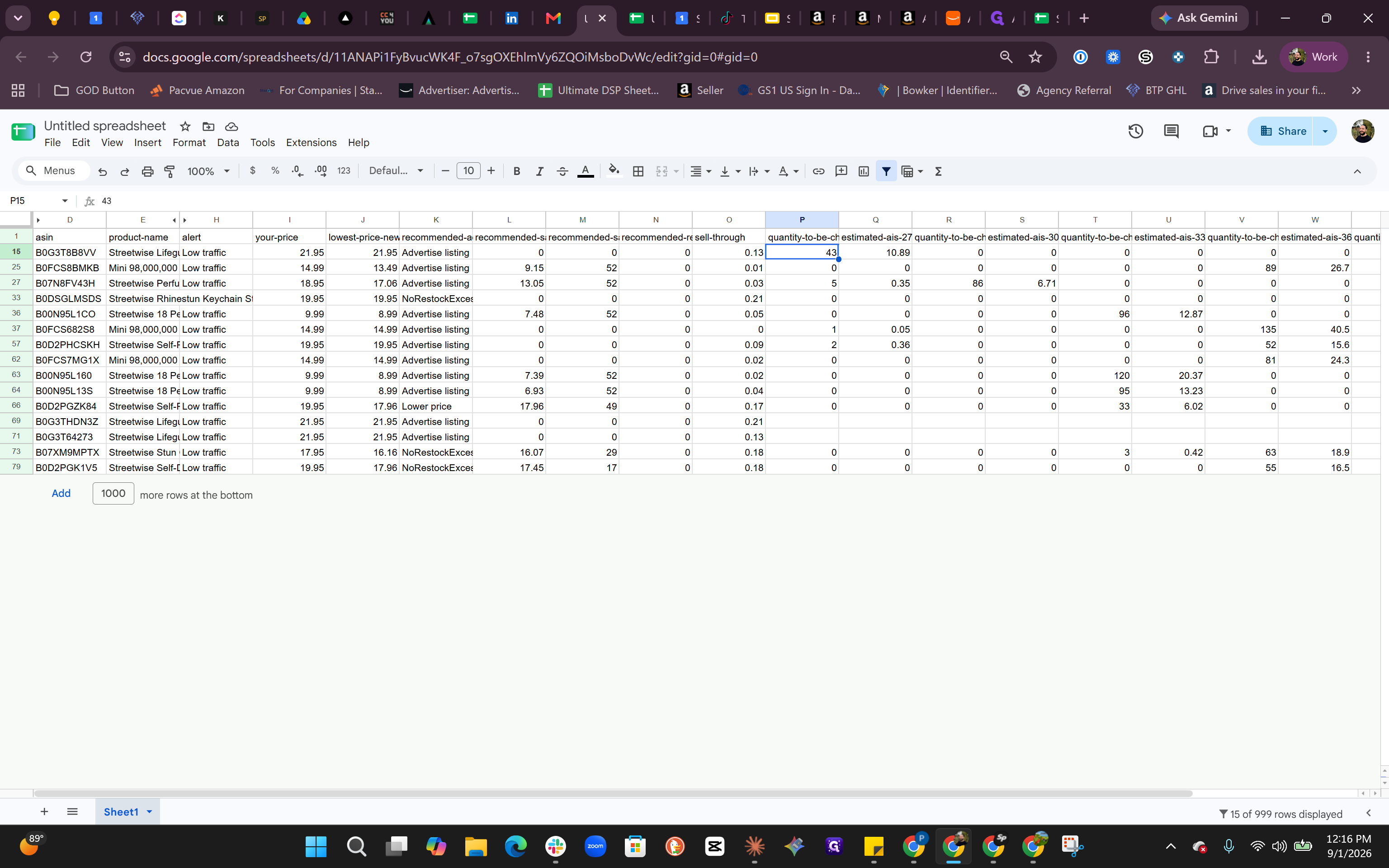View cloud document status icon

click(x=231, y=126)
